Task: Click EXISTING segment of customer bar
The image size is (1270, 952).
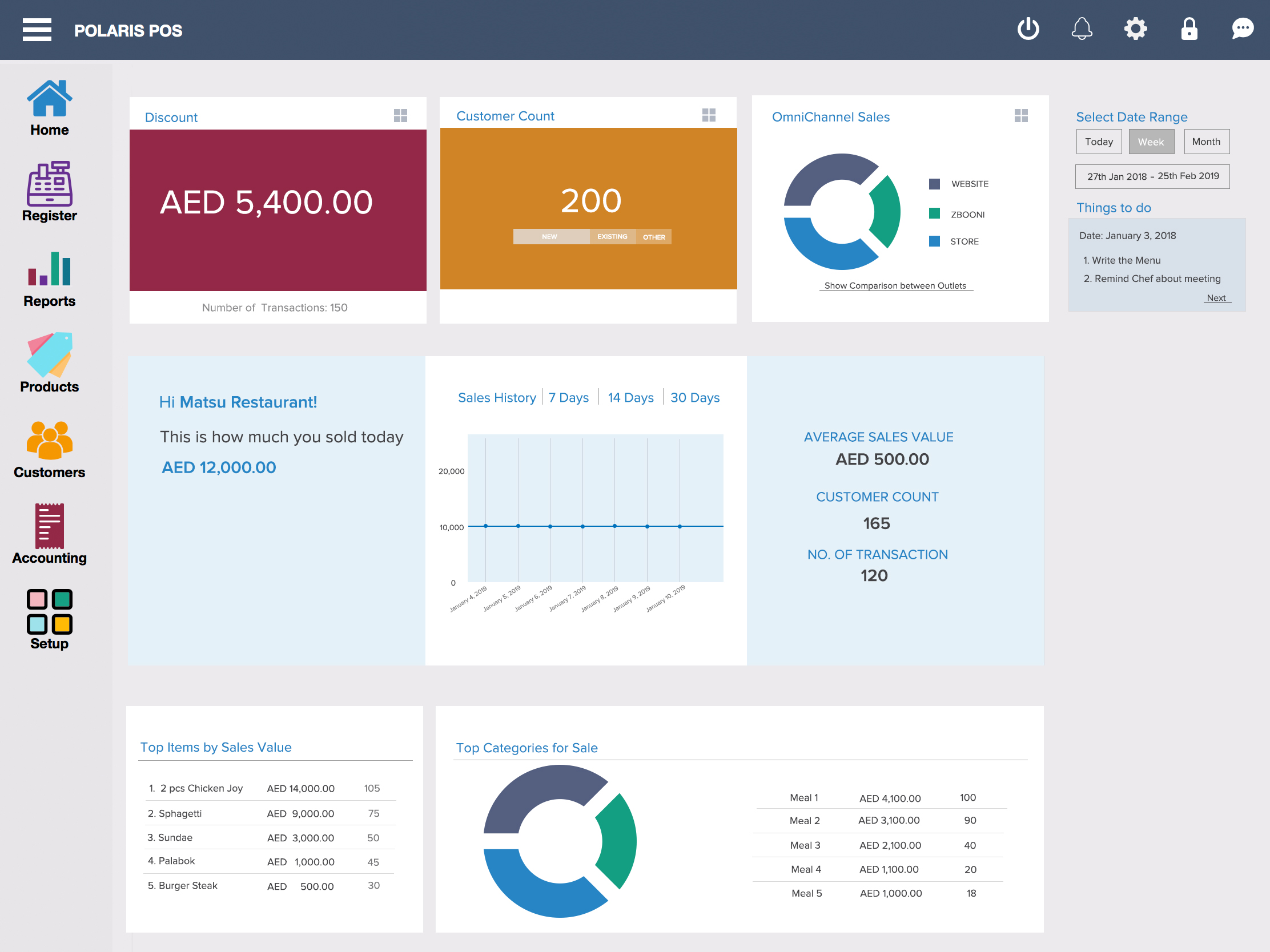Action: coord(612,236)
